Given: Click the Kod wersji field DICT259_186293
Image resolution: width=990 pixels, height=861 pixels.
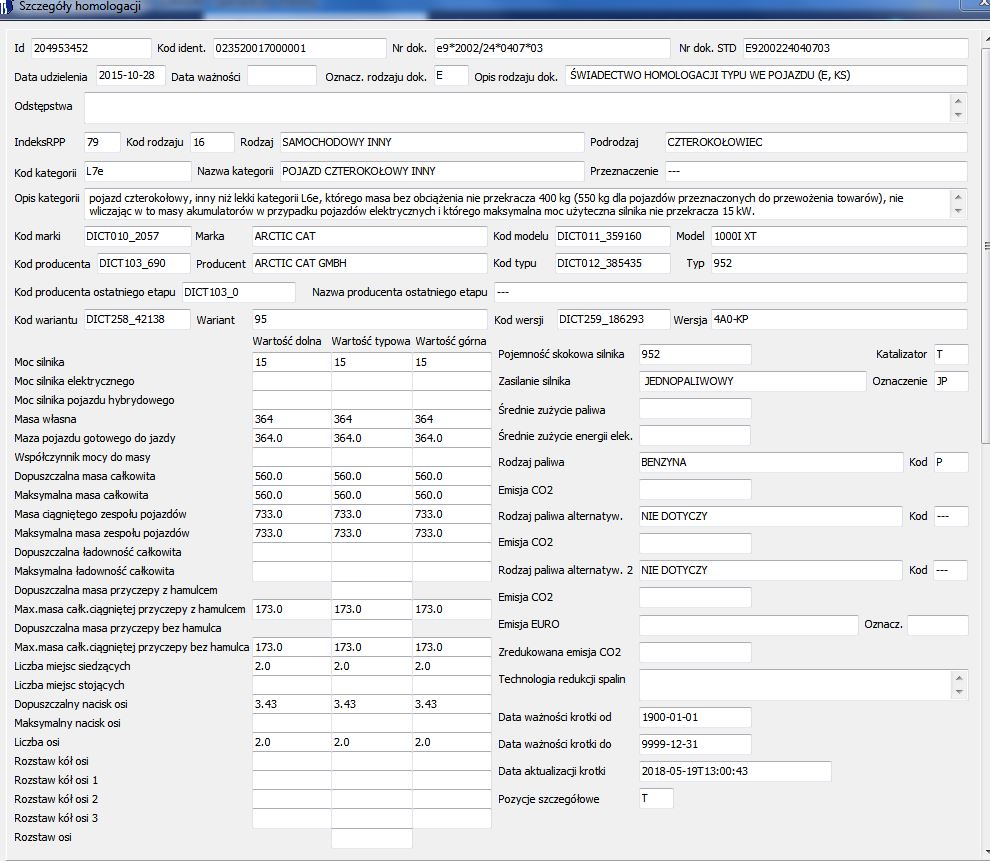Looking at the screenshot, I should [613, 319].
